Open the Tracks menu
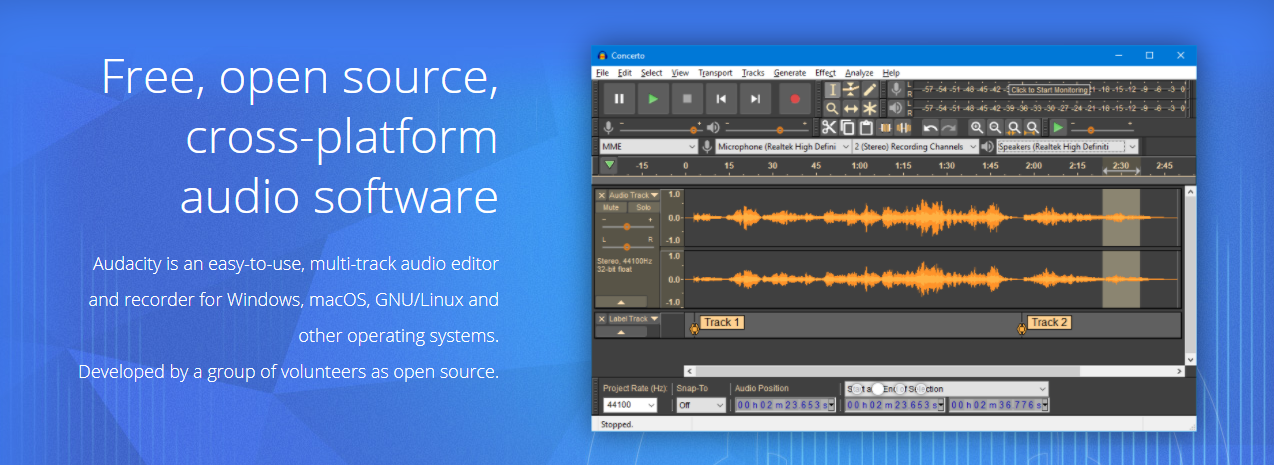The width and height of the screenshot is (1274, 465). click(x=753, y=72)
